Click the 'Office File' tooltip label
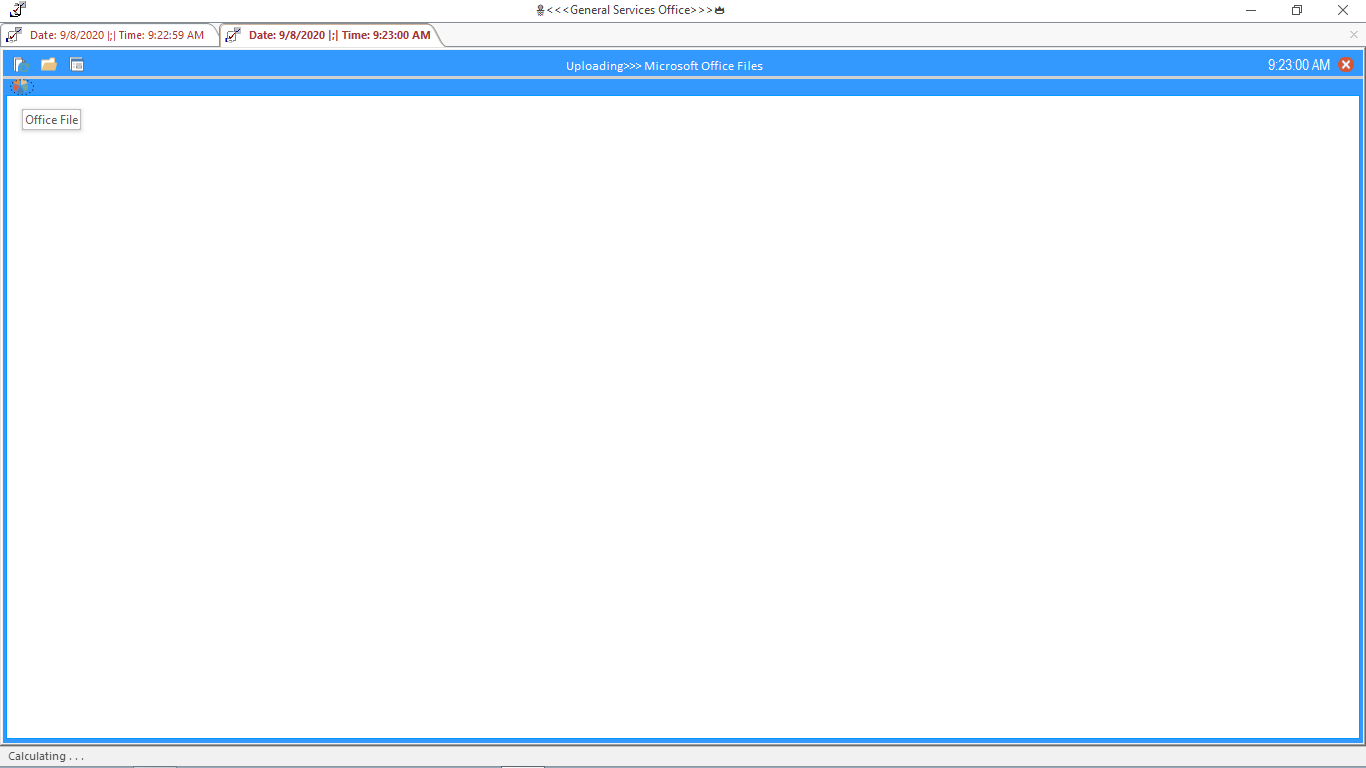 [51, 120]
